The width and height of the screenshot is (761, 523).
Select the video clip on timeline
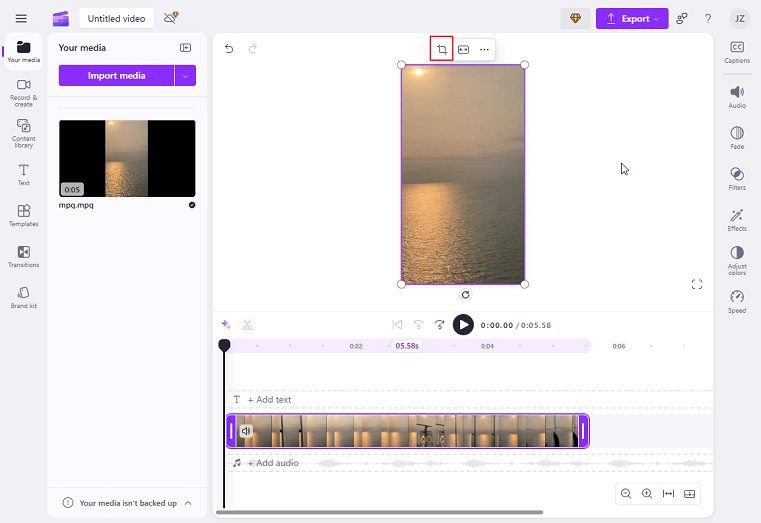click(408, 431)
